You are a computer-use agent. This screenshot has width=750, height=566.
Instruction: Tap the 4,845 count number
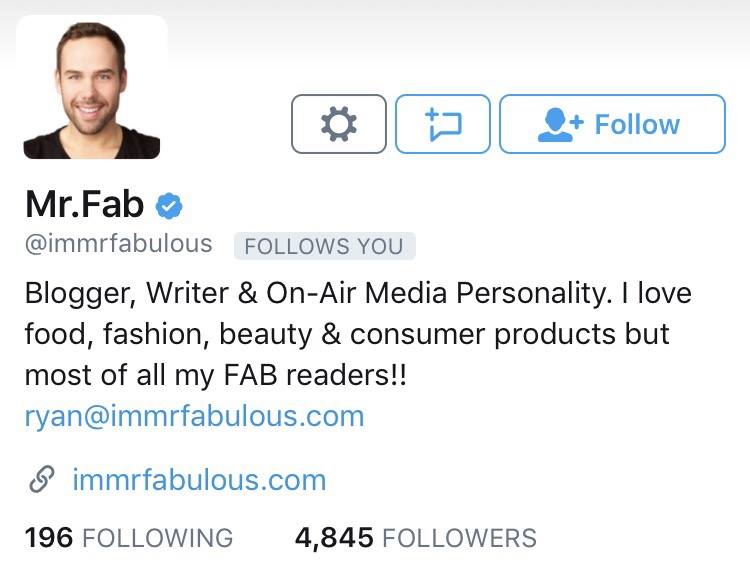pos(333,537)
